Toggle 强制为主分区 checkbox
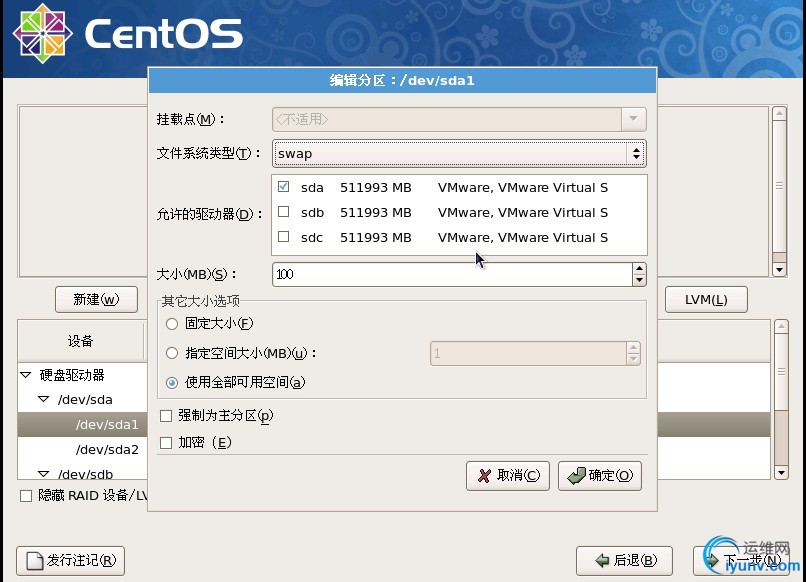The height and width of the screenshot is (582, 806). pos(166,416)
